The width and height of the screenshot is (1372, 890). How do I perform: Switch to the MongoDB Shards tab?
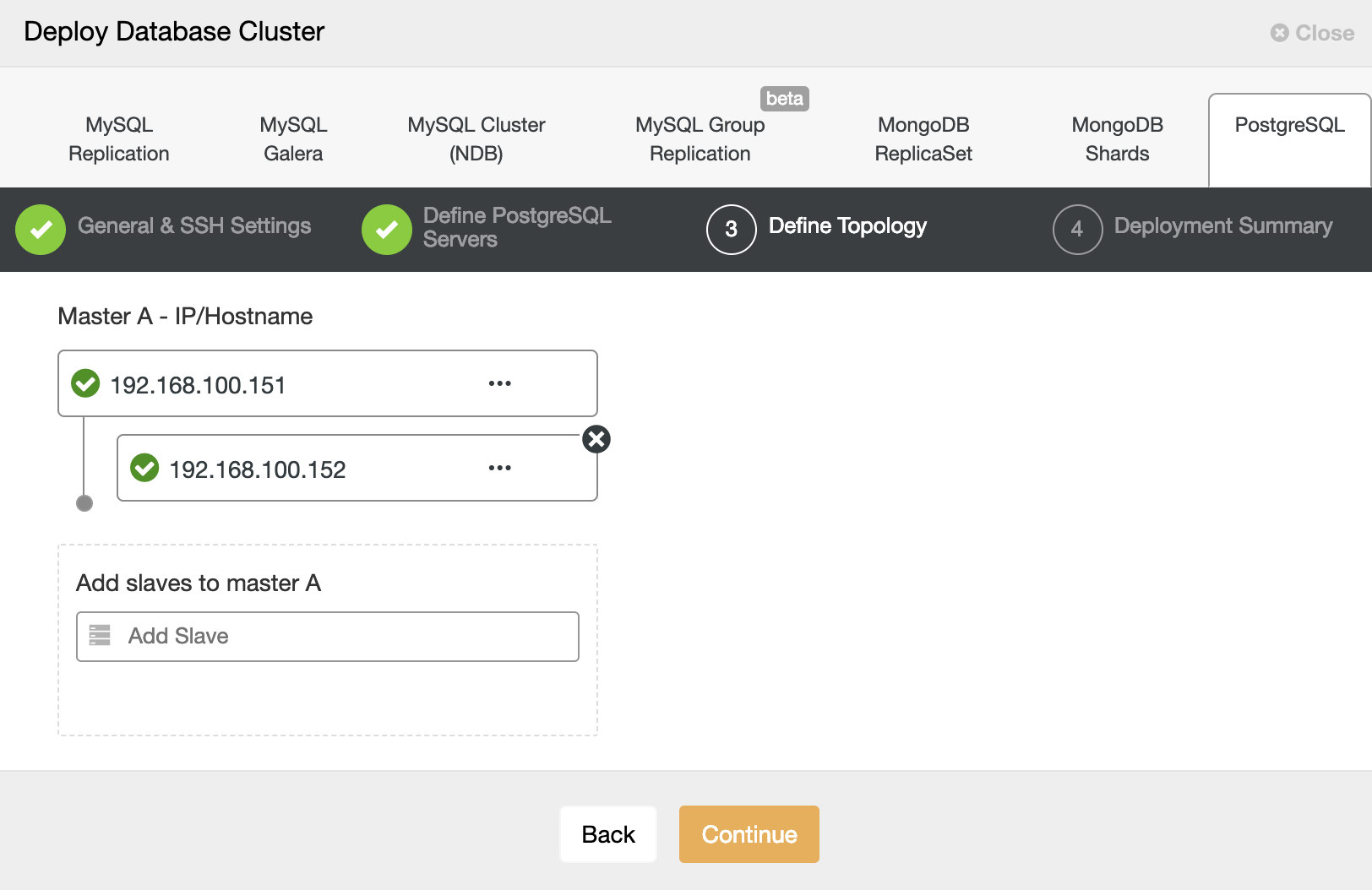click(1117, 139)
